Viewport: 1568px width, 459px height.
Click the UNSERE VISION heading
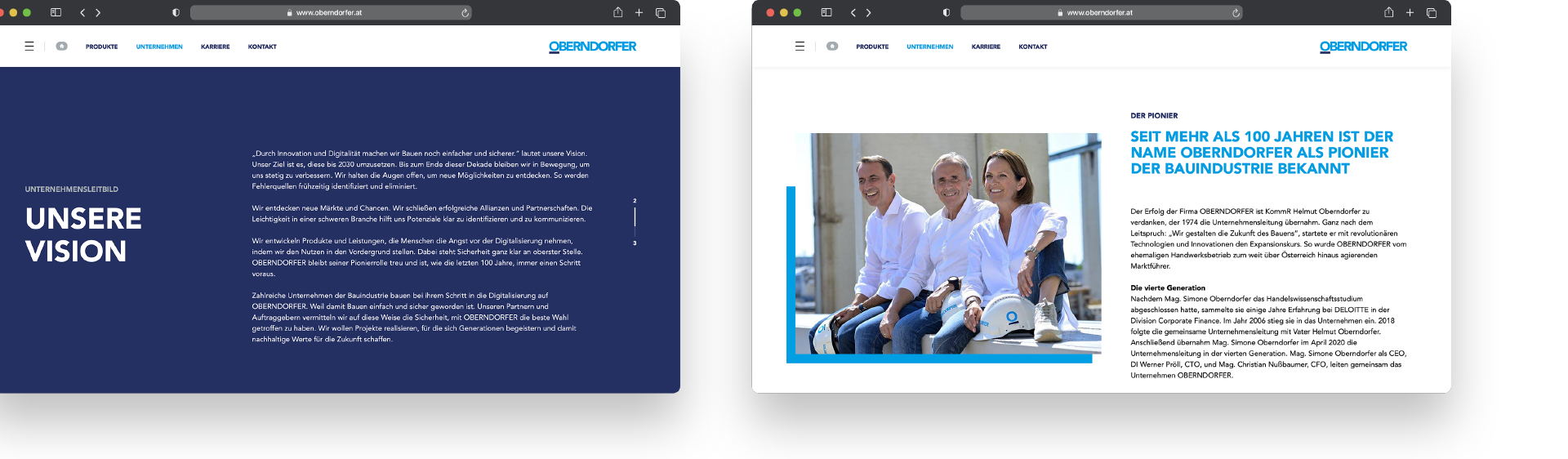(83, 234)
